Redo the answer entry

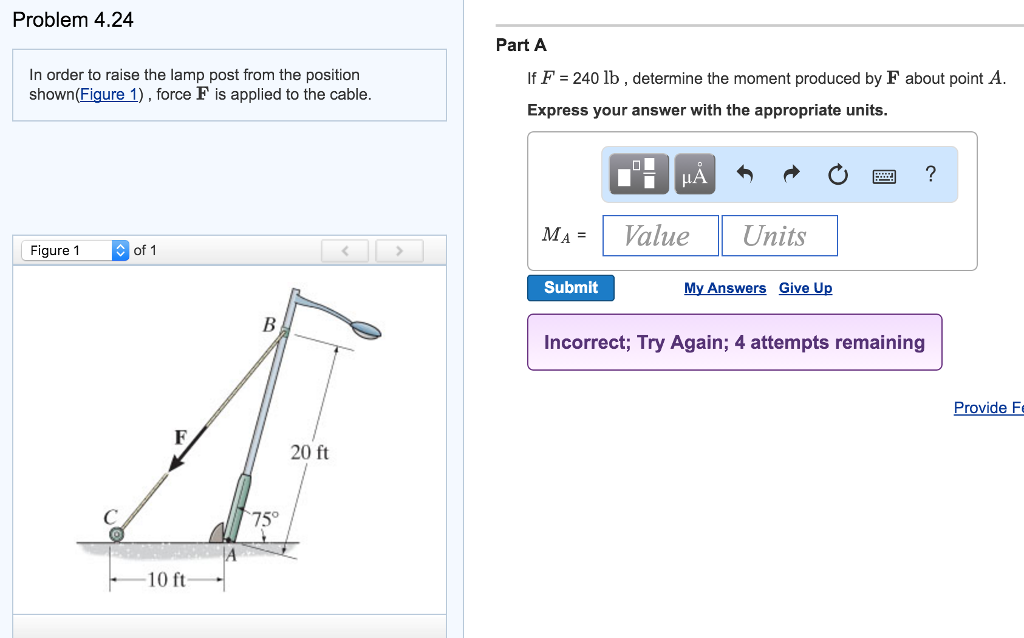click(789, 173)
